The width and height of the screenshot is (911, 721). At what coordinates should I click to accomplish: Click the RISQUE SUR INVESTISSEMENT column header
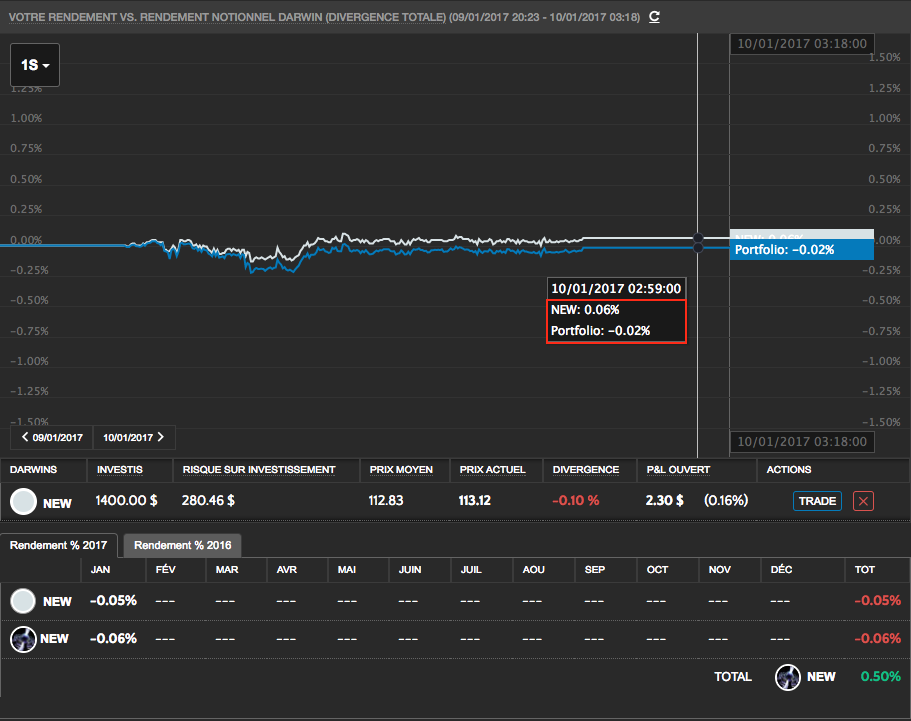(x=259, y=470)
